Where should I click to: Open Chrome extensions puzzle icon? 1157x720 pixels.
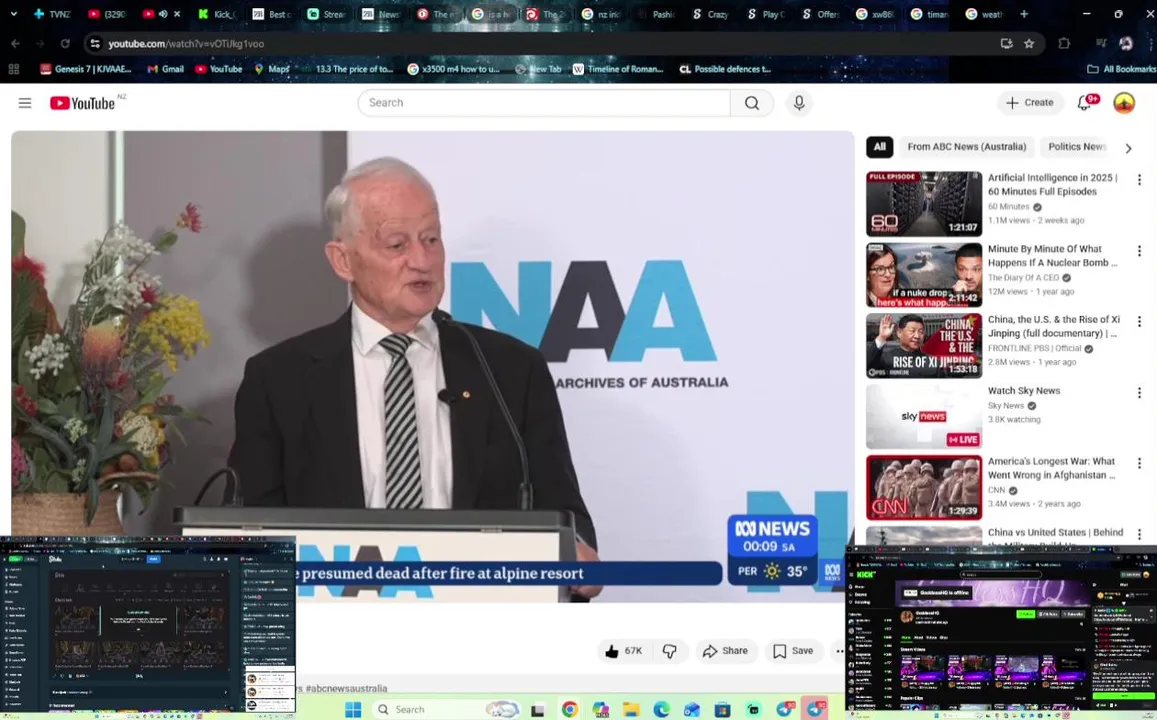pos(1063,44)
